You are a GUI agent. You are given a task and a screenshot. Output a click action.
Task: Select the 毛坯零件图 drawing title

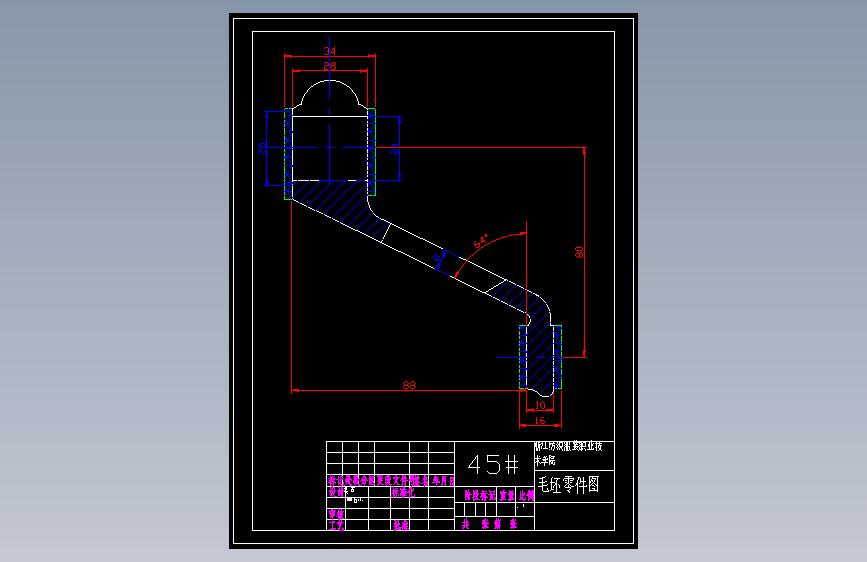tap(568, 485)
